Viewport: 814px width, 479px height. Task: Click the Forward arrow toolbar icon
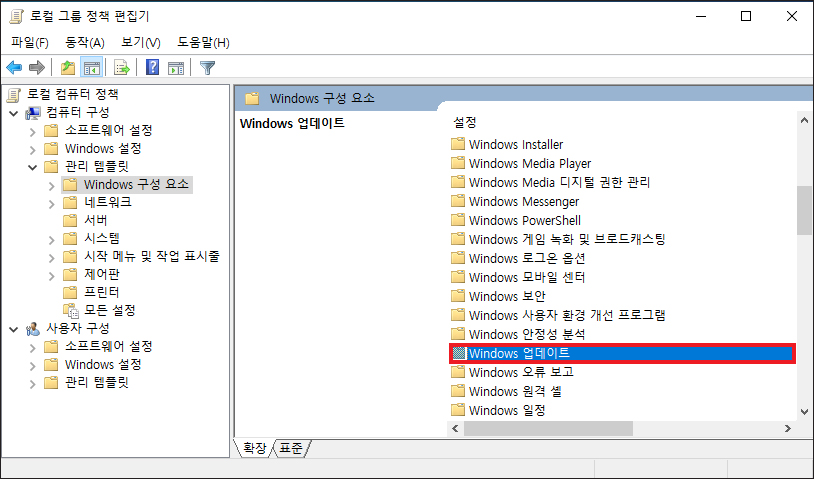point(36,67)
